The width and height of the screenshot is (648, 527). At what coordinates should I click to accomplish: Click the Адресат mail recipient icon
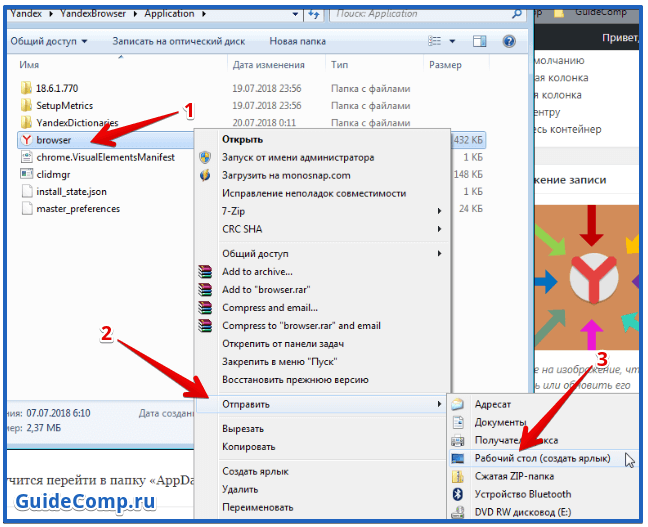458,404
